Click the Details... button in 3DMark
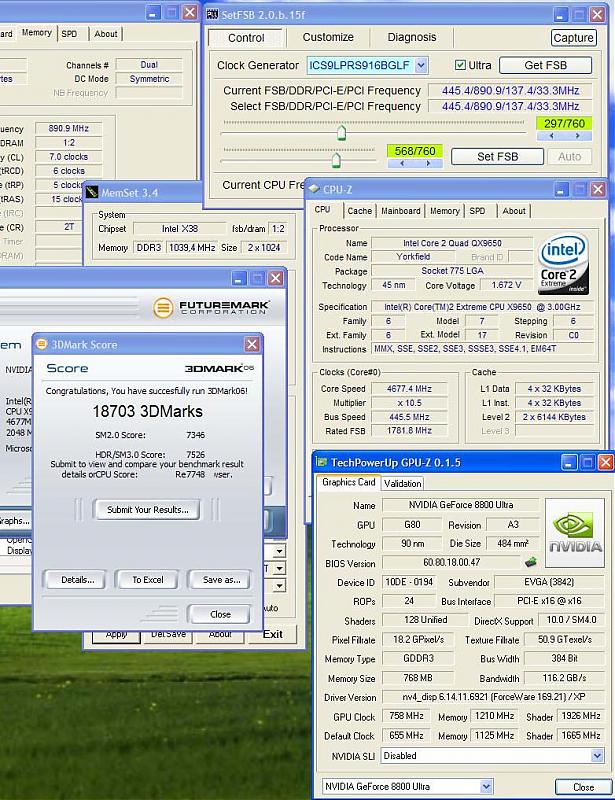 click(77, 580)
